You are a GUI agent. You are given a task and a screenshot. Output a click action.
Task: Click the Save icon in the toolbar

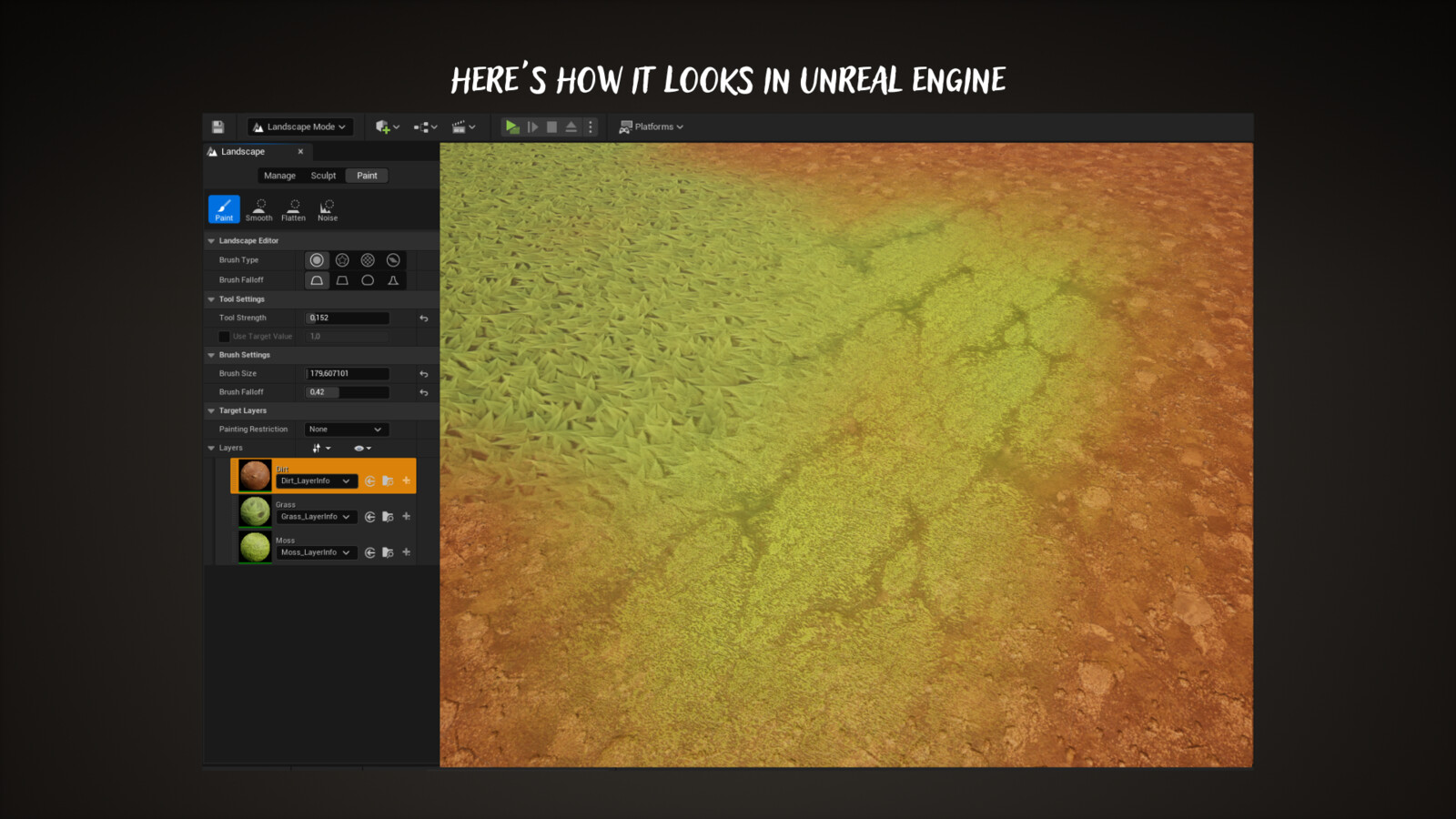tap(217, 126)
